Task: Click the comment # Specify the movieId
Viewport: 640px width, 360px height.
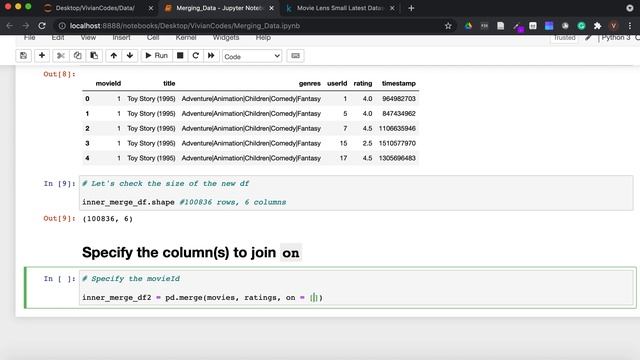Action: tap(131, 279)
